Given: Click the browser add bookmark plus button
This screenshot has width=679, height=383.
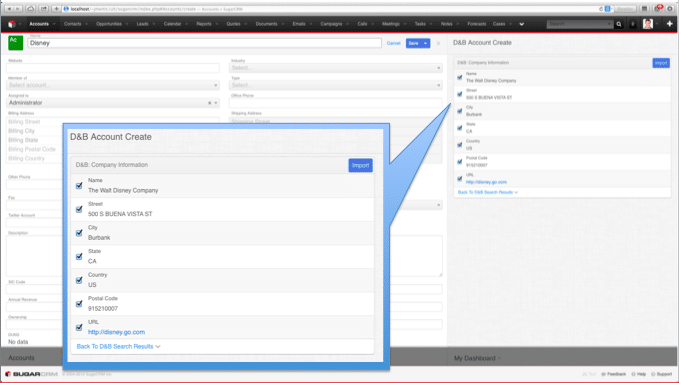Looking at the screenshot, I should (x=56, y=9).
